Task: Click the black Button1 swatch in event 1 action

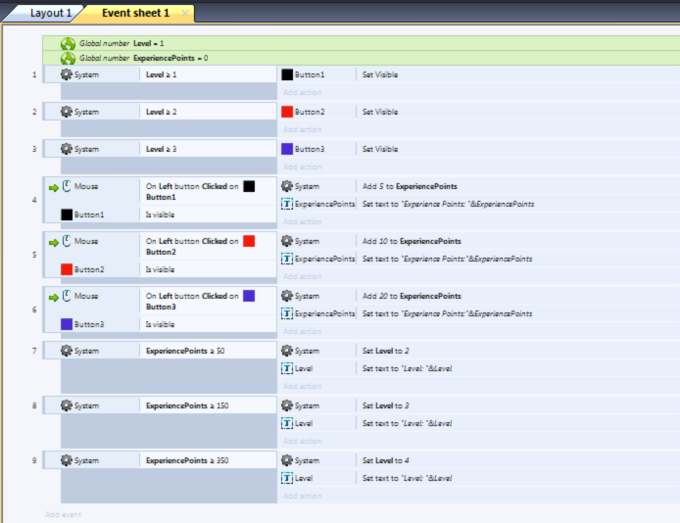Action: coord(287,75)
